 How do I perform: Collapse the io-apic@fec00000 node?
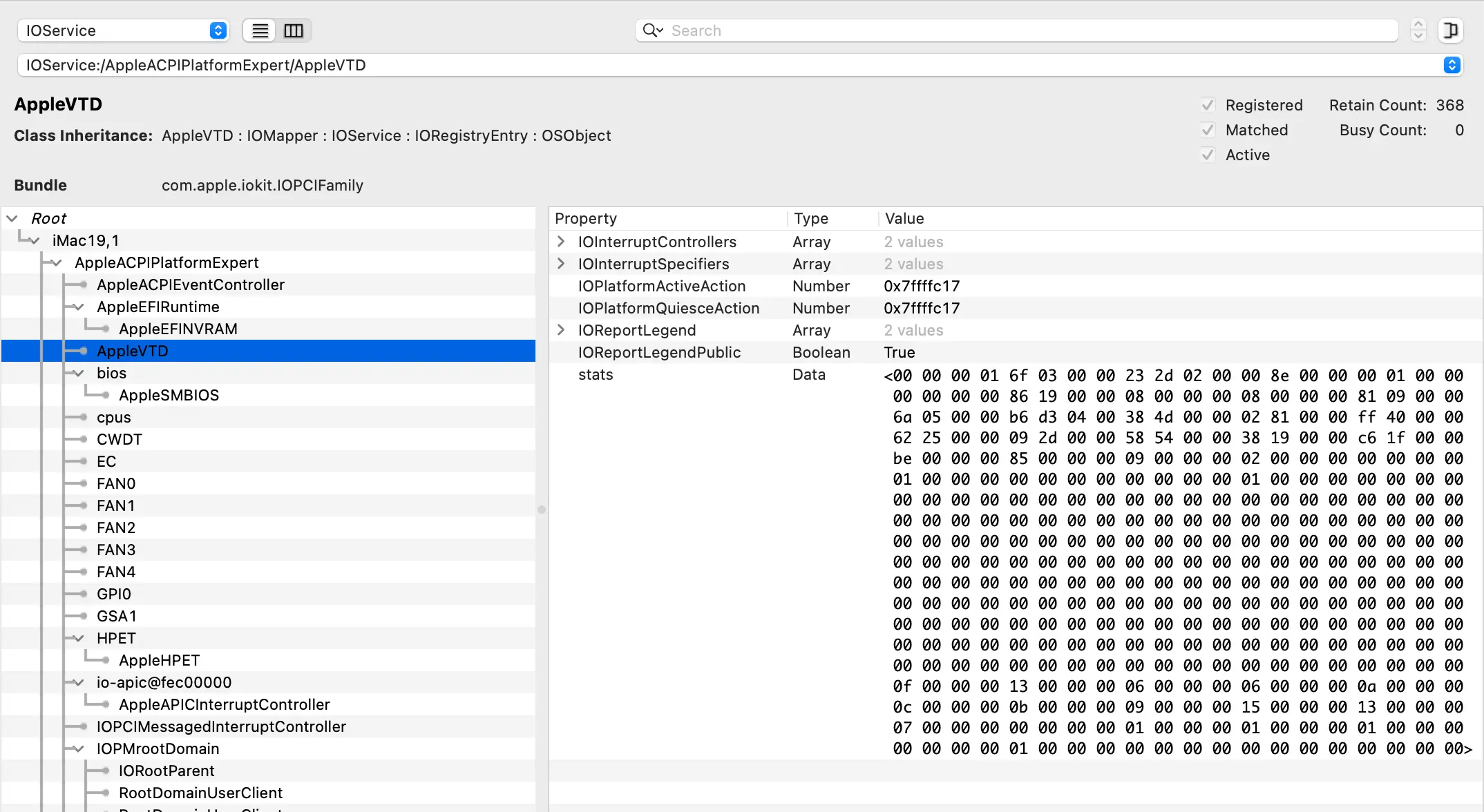(x=79, y=682)
